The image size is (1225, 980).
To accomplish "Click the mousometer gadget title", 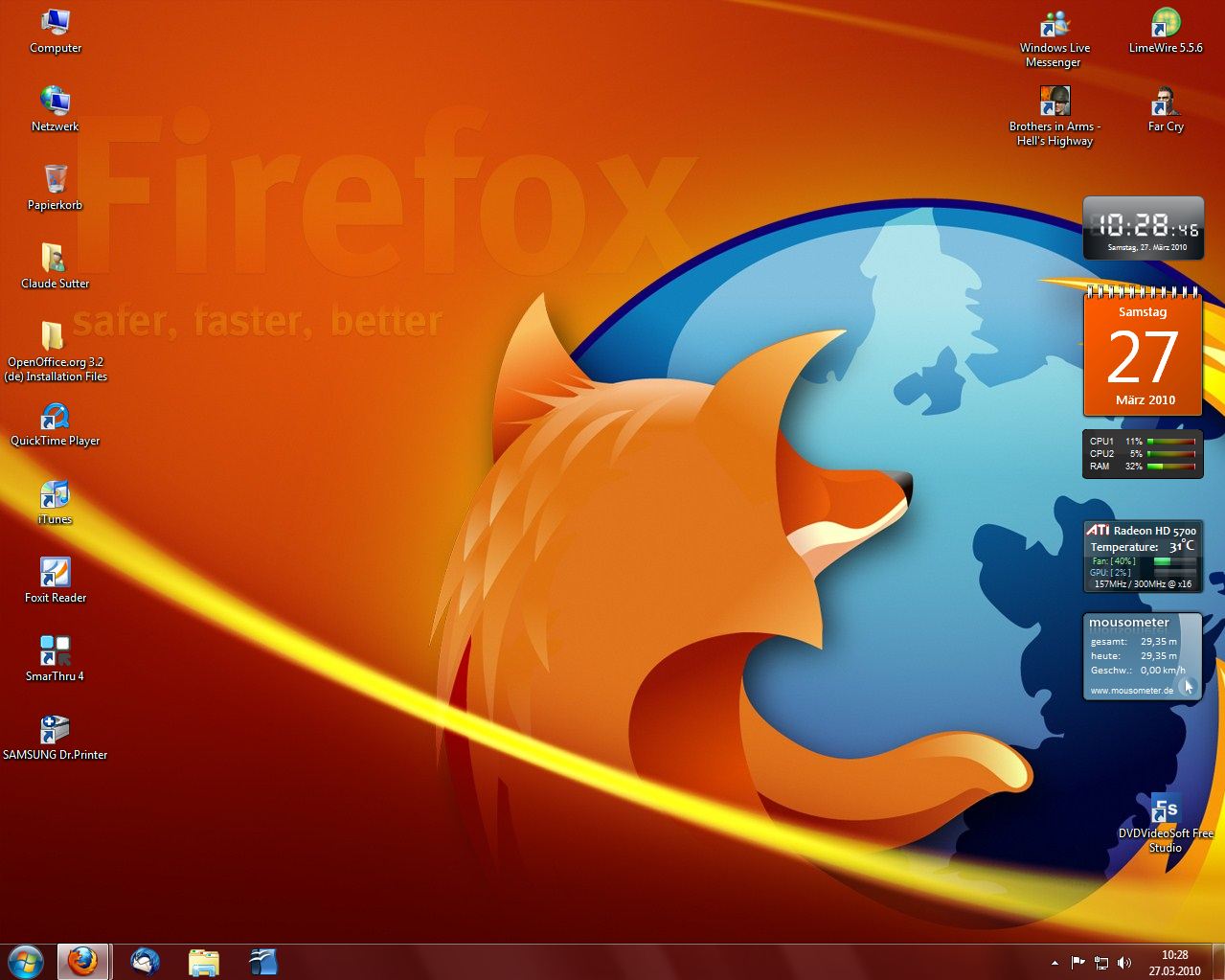I will click(1129, 623).
